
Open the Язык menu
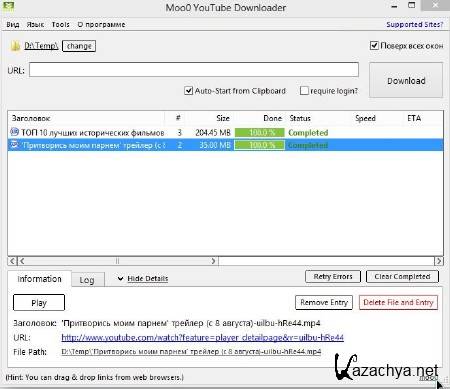coord(35,25)
